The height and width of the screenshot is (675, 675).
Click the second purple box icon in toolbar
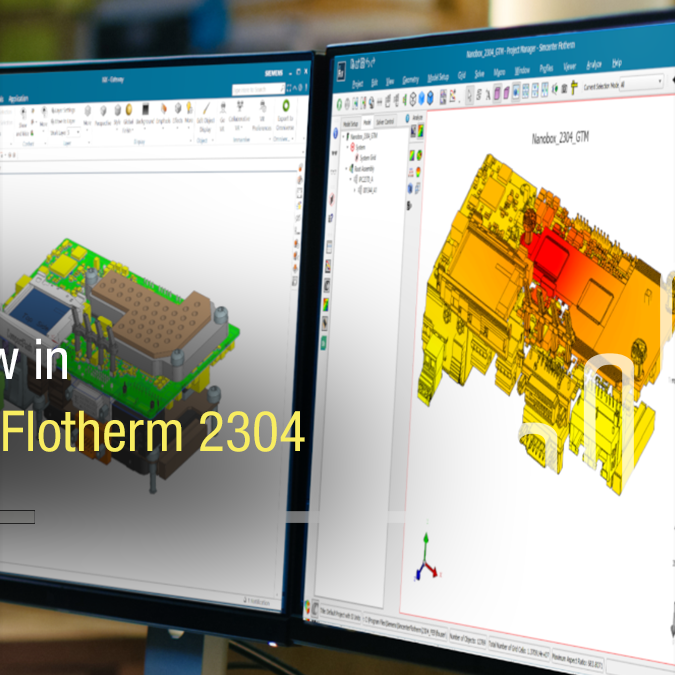point(506,92)
